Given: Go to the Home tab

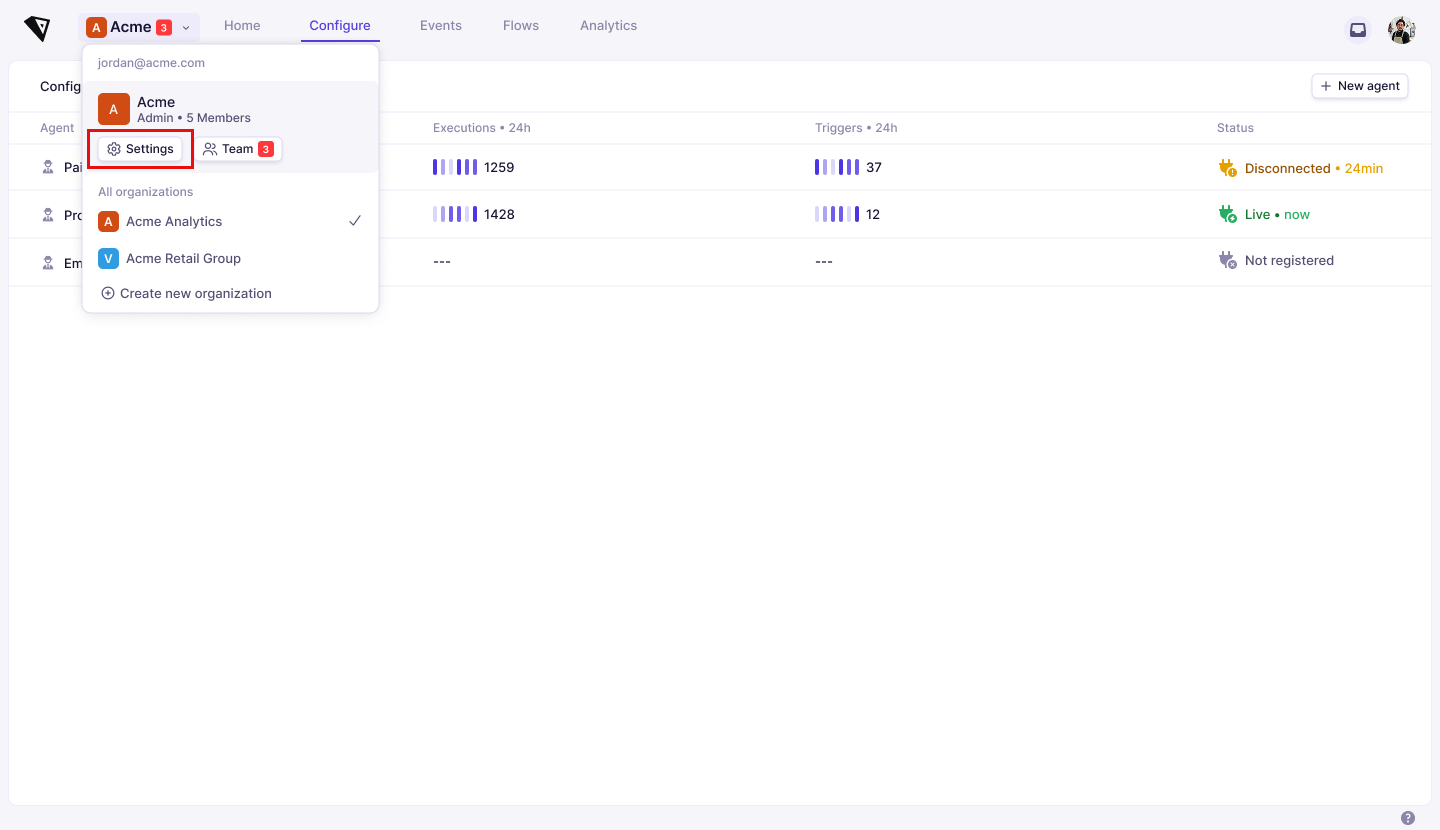Looking at the screenshot, I should click(x=242, y=26).
